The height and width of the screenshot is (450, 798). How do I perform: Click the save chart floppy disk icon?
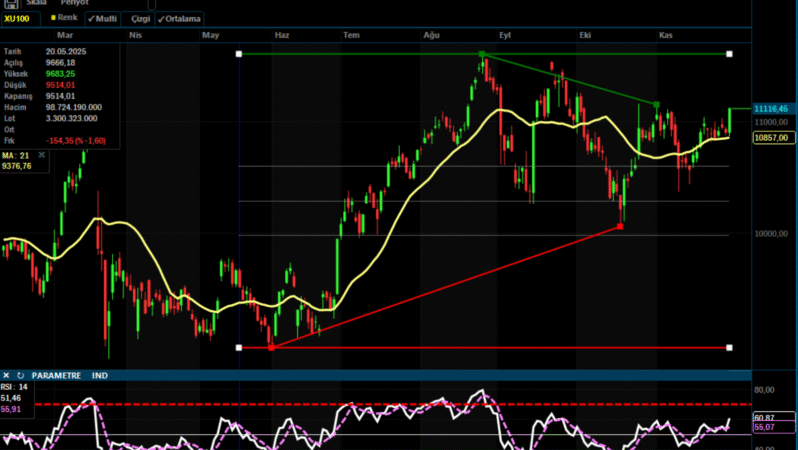click(x=10, y=4)
